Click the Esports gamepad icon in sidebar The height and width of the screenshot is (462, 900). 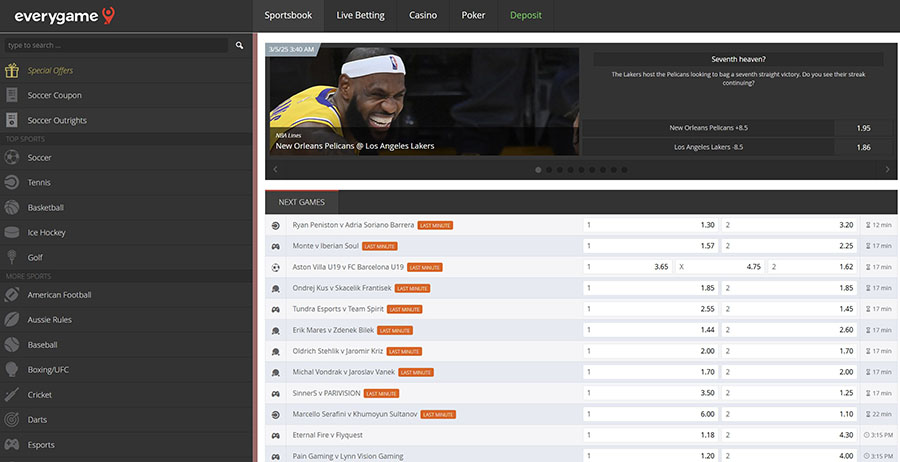(x=11, y=445)
